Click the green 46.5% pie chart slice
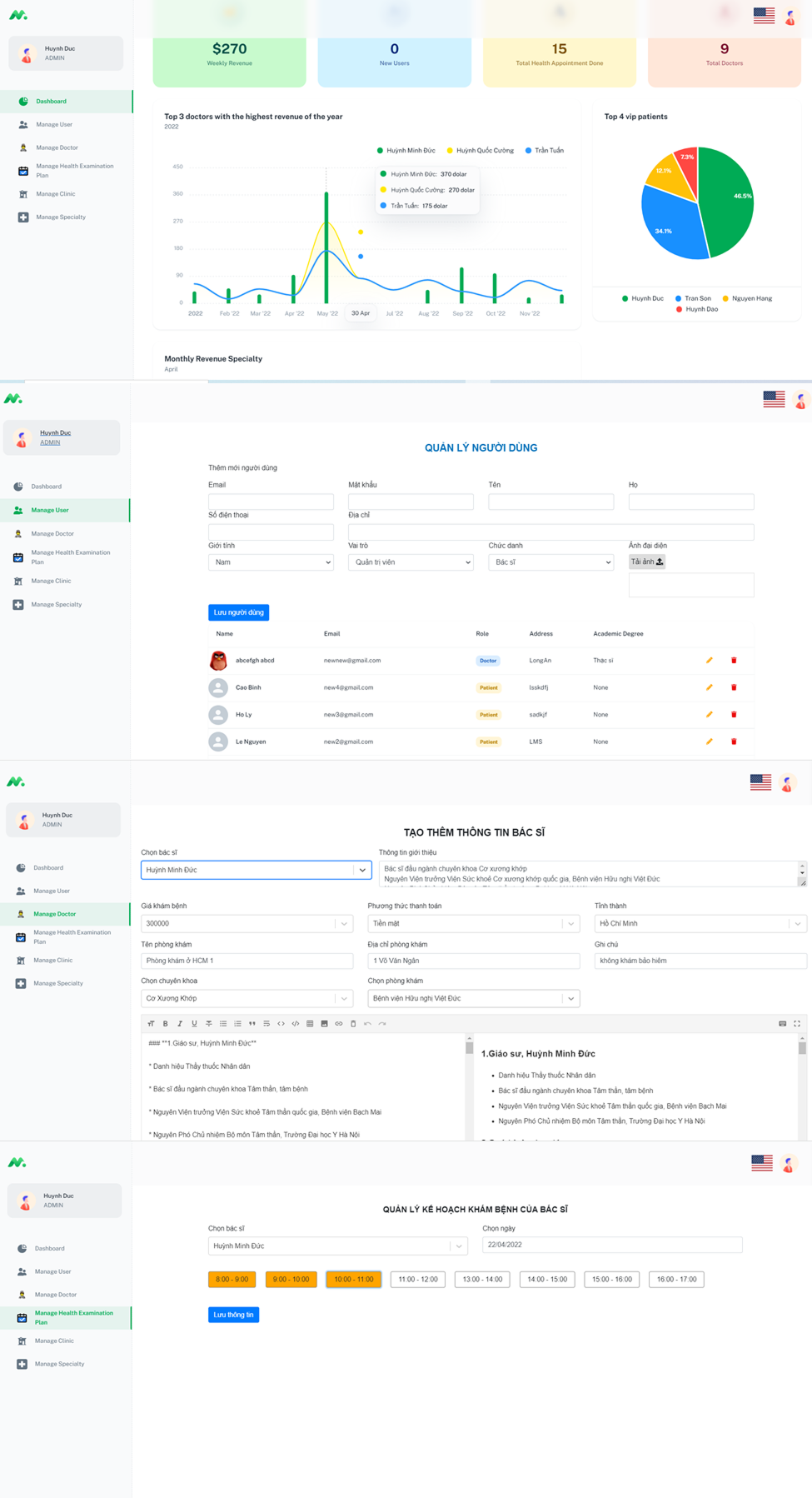 (x=726, y=200)
